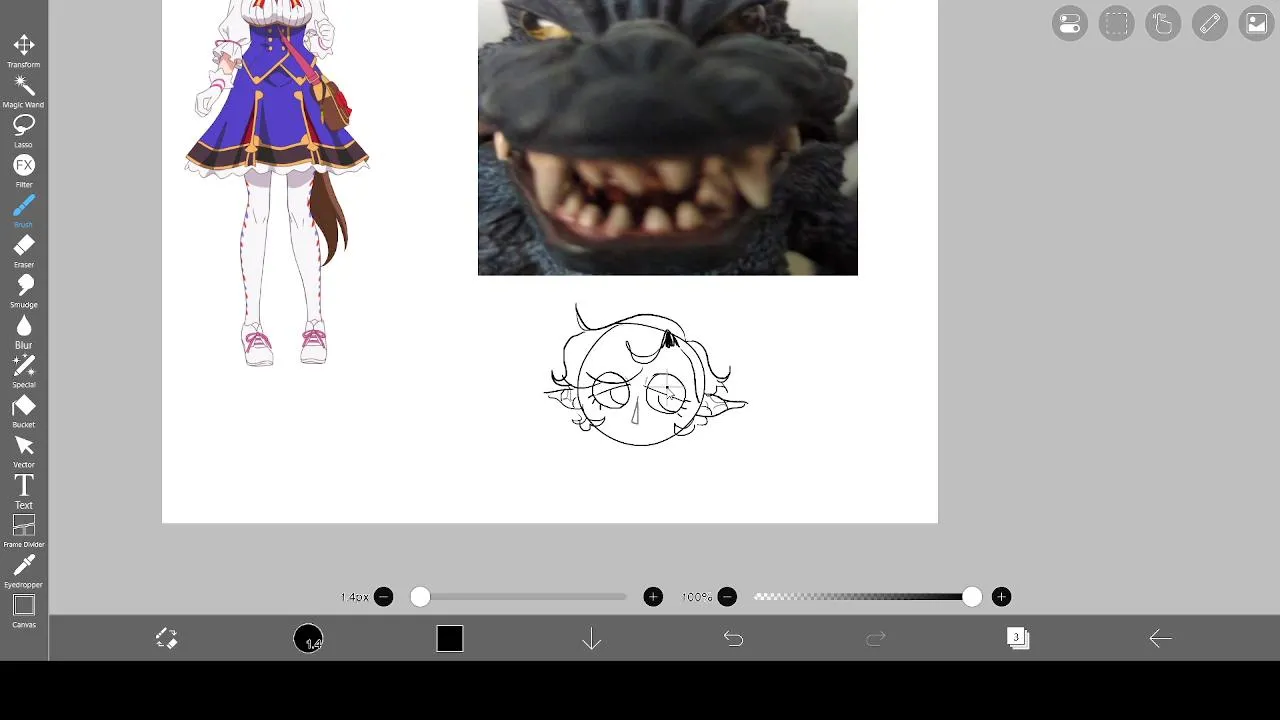Select the Magic Wand tool
This screenshot has height=720, width=1280.
point(24,91)
